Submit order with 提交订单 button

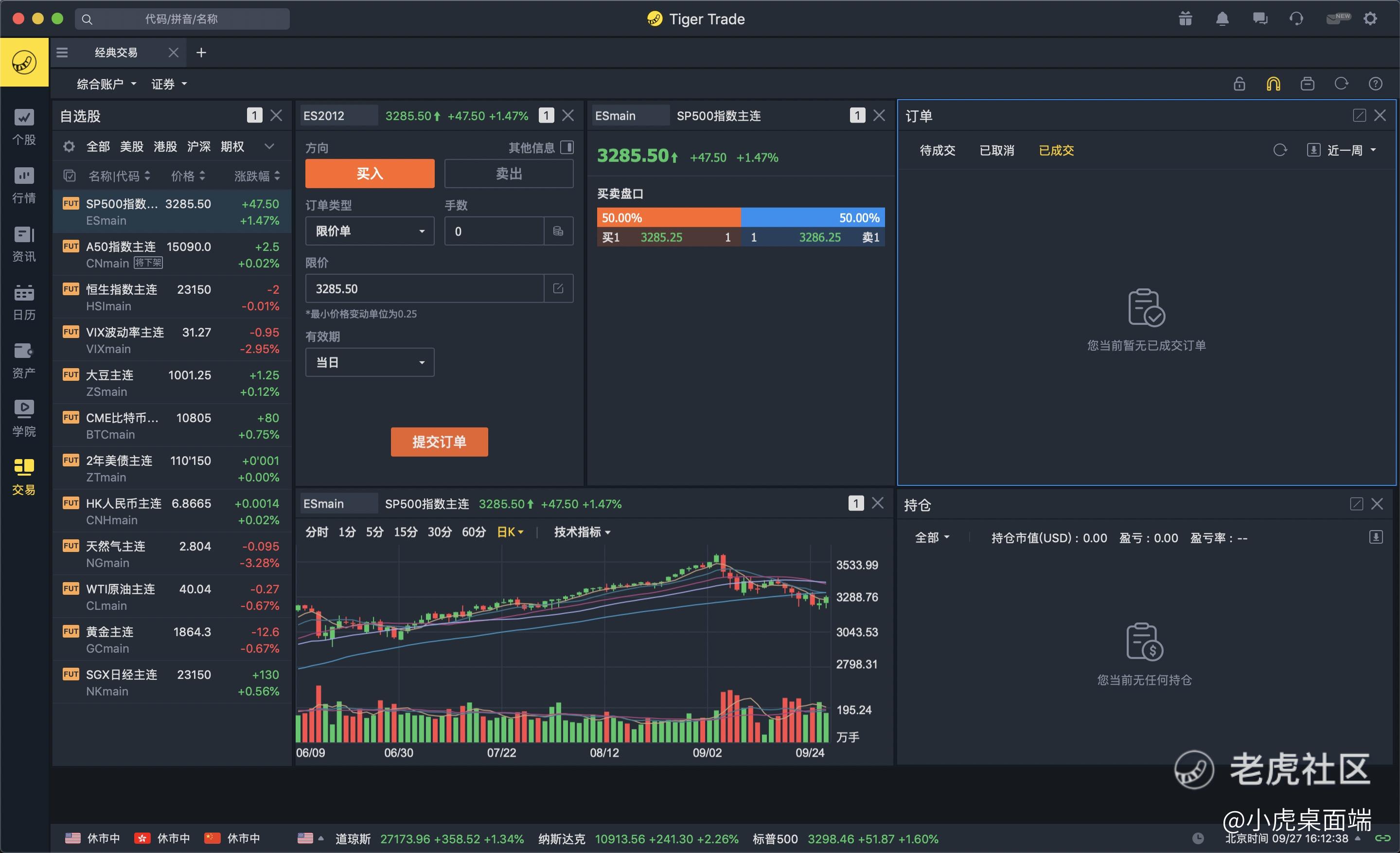pos(439,442)
